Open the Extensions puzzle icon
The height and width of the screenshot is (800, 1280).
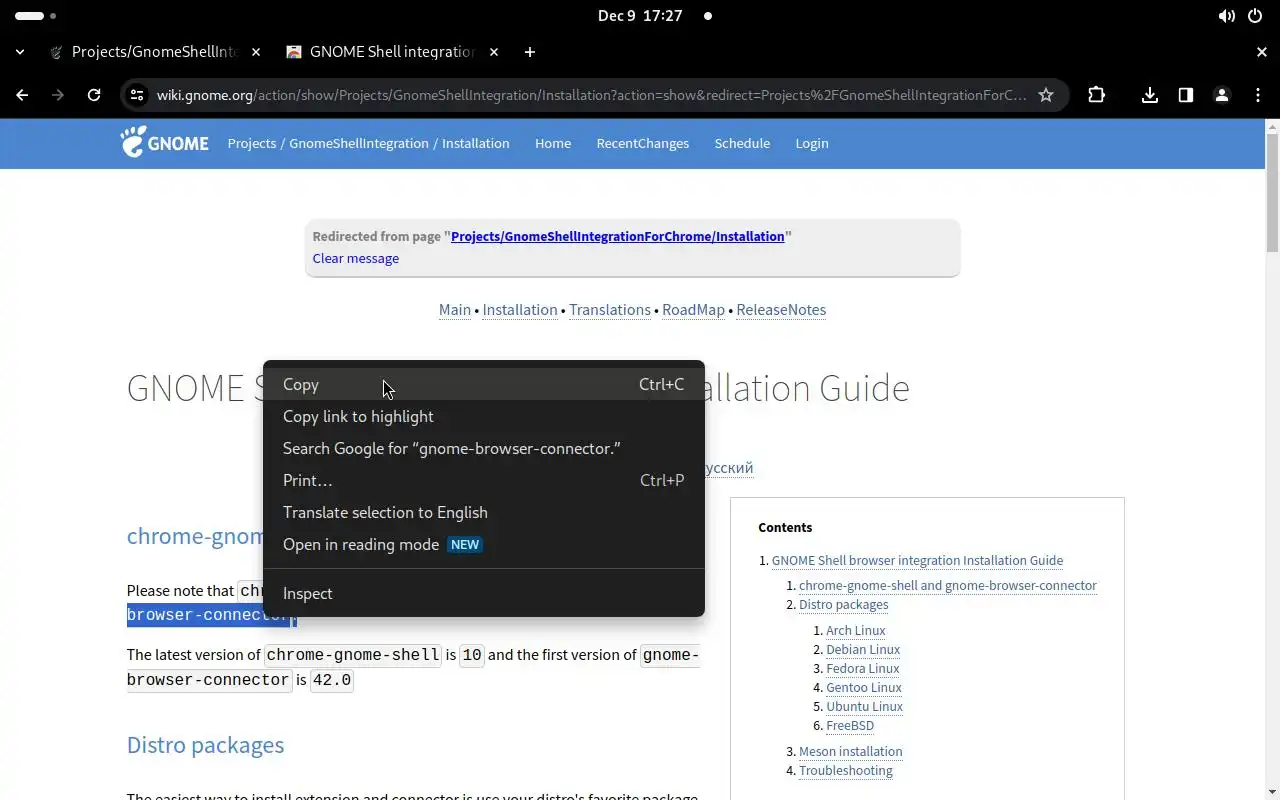coord(1096,95)
